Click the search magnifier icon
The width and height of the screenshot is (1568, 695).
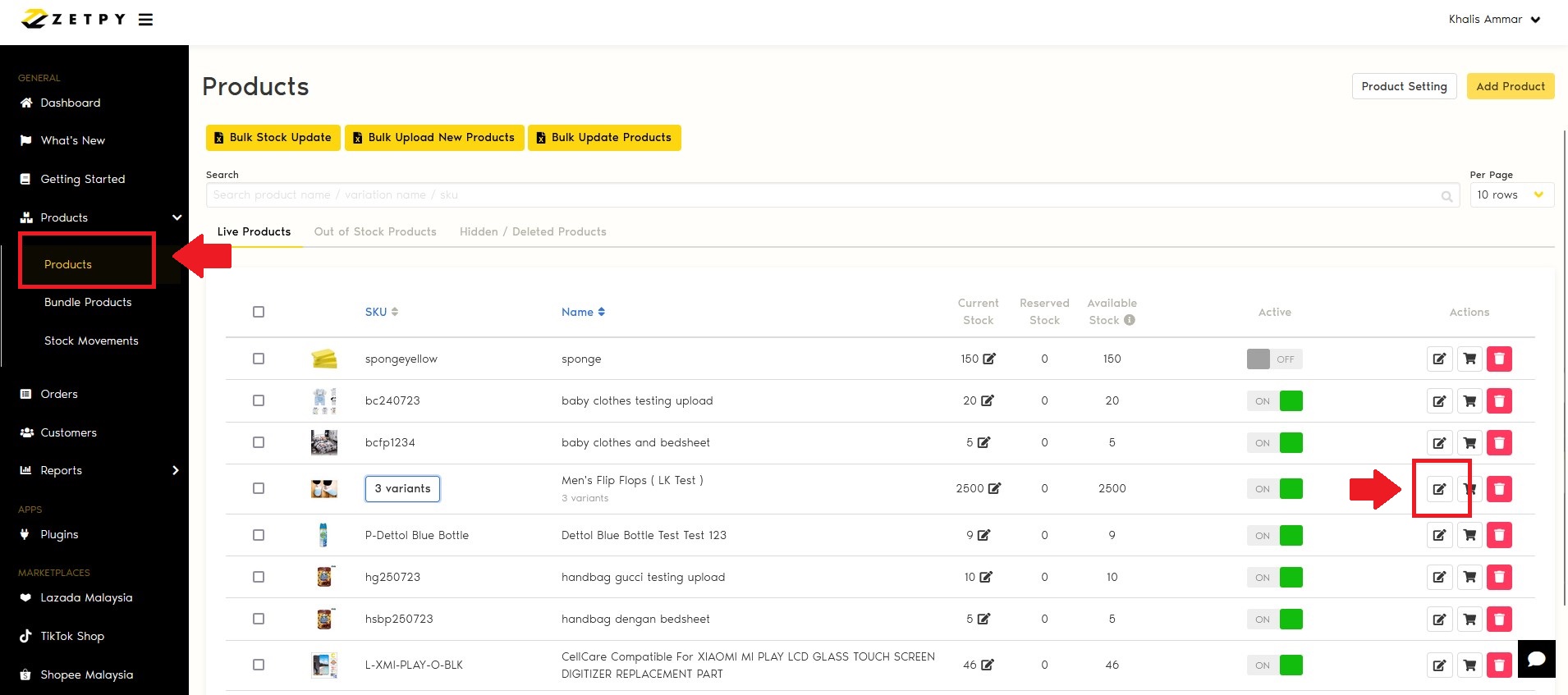click(x=1447, y=196)
